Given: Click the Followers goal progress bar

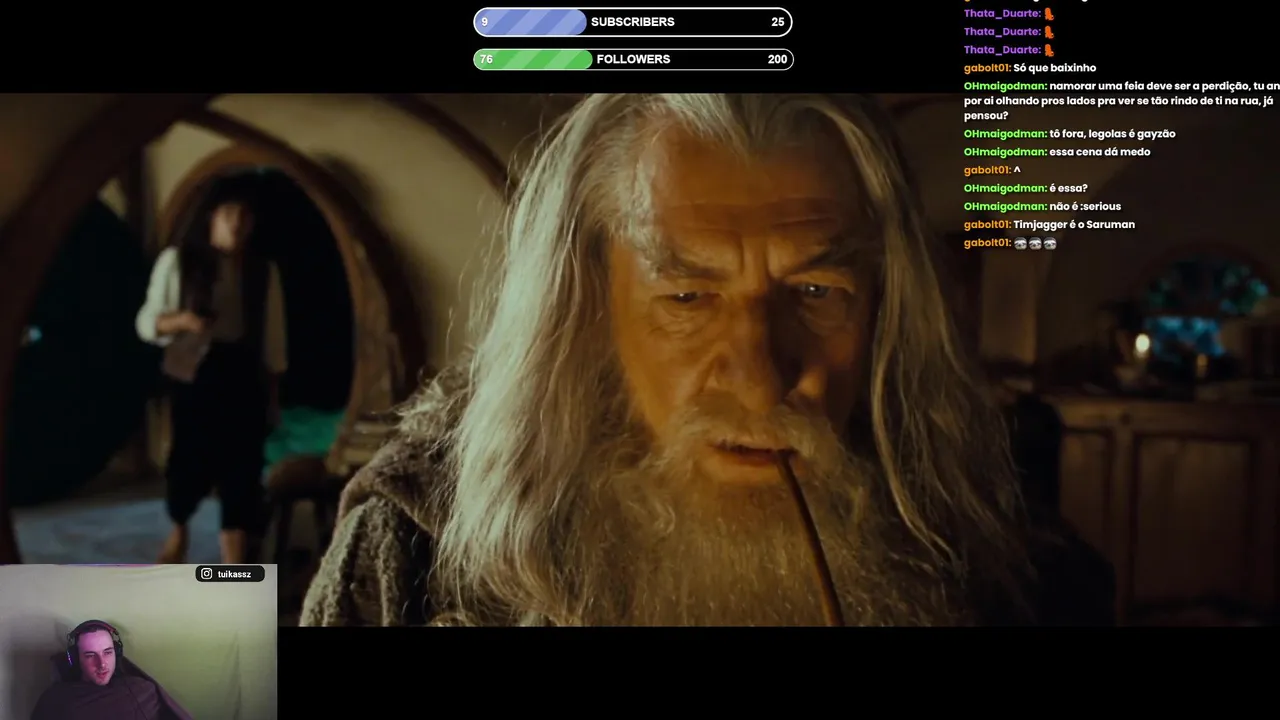Looking at the screenshot, I should [x=633, y=59].
